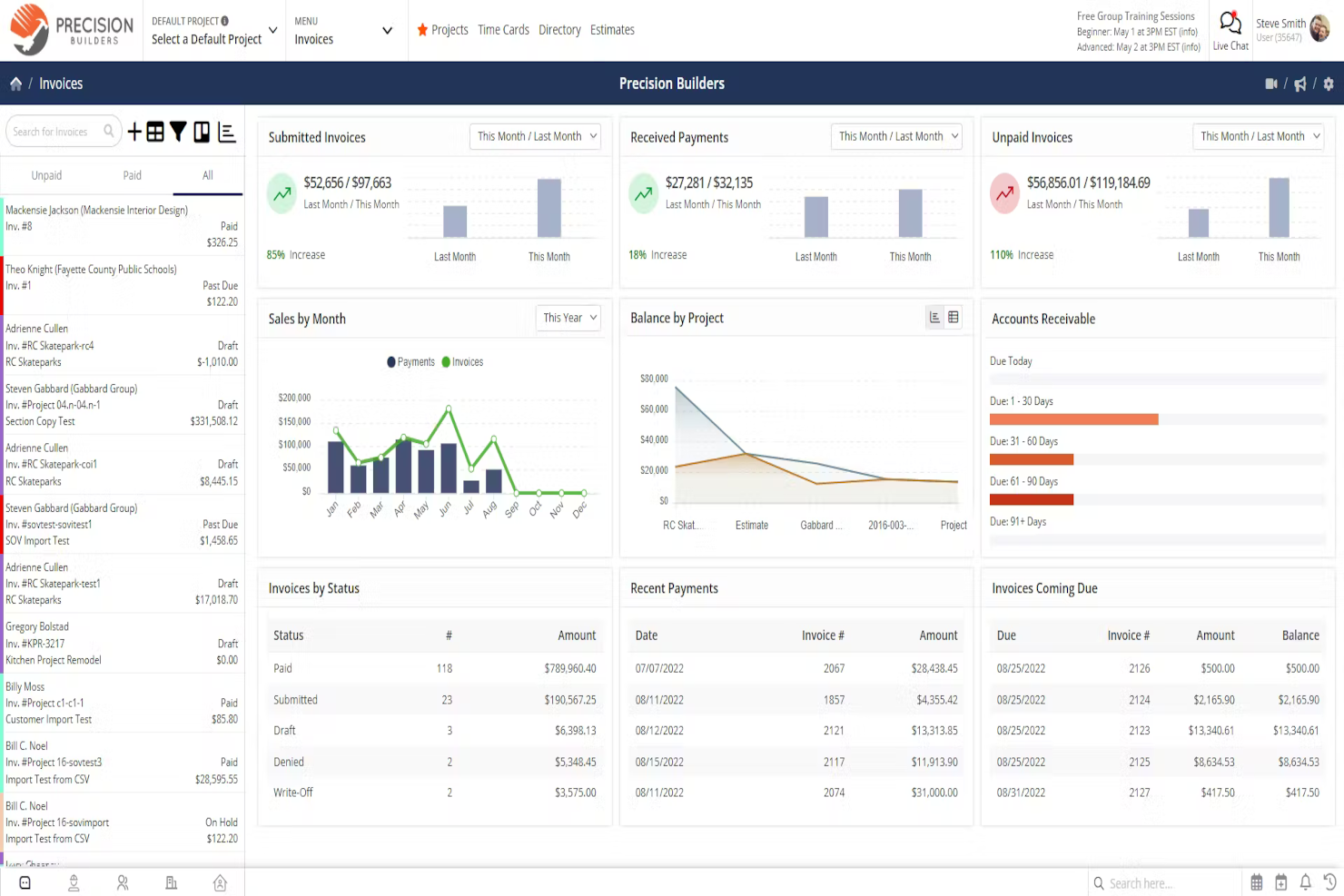Select the Unpaid tab
Screen dimensions: 1344x896
[46, 175]
